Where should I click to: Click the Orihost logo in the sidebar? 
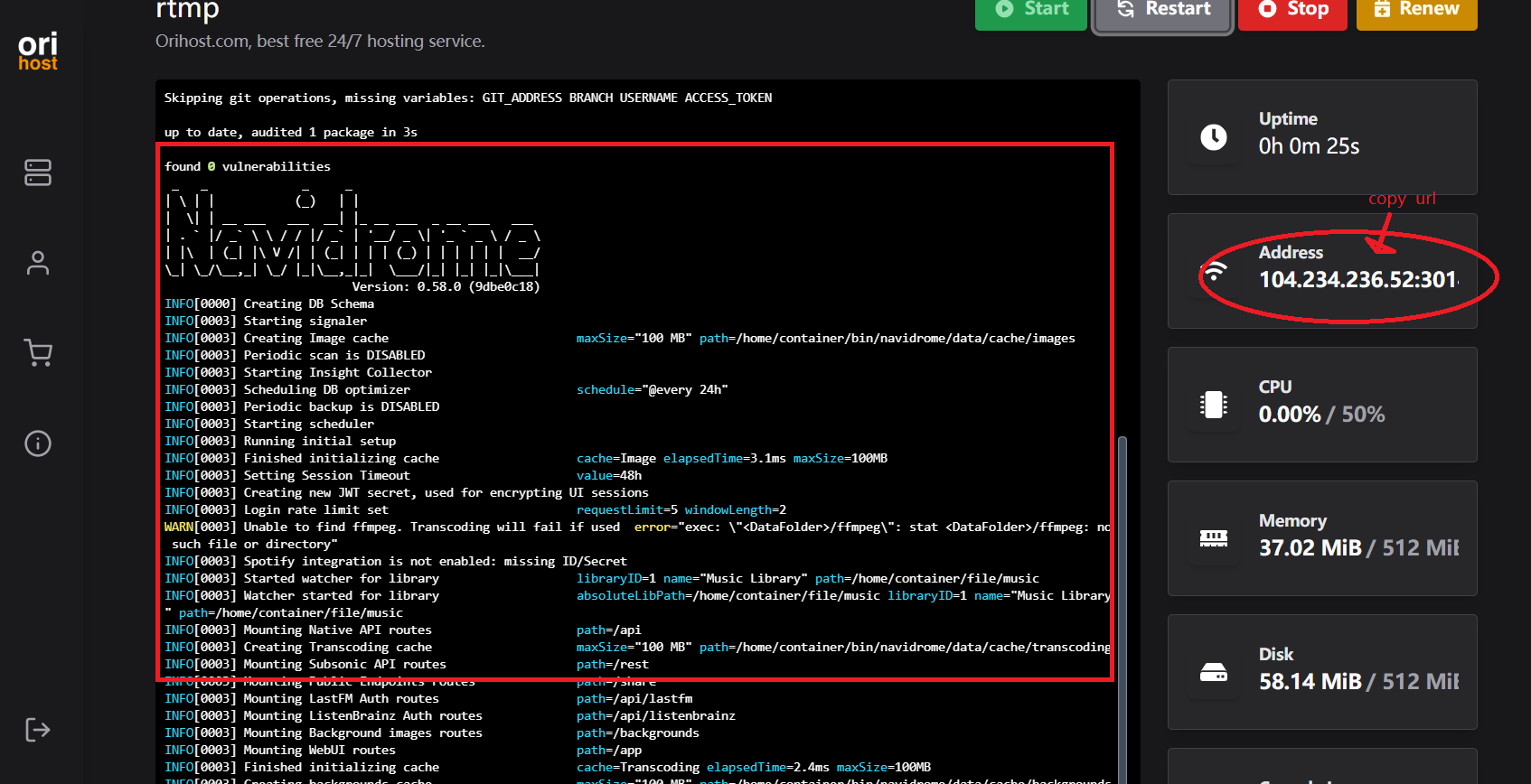(x=38, y=51)
